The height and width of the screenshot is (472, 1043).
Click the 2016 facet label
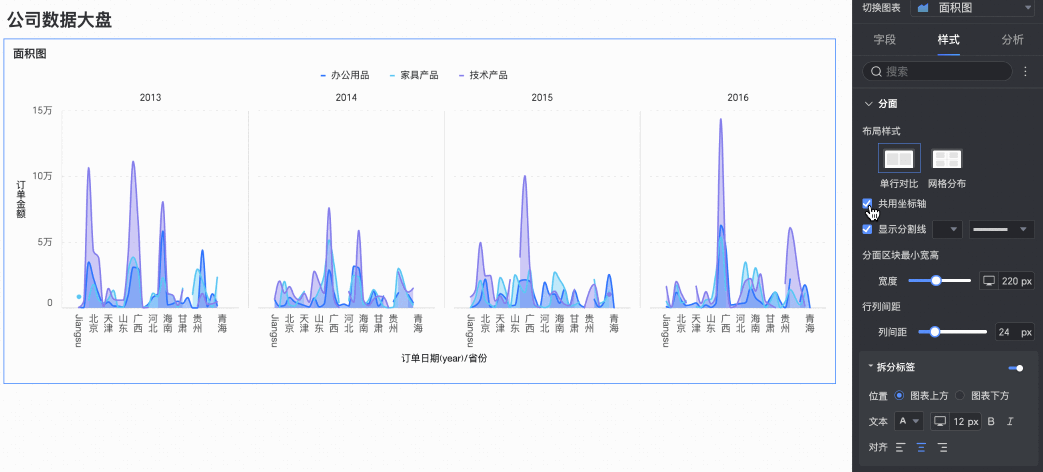pyautogui.click(x=738, y=97)
